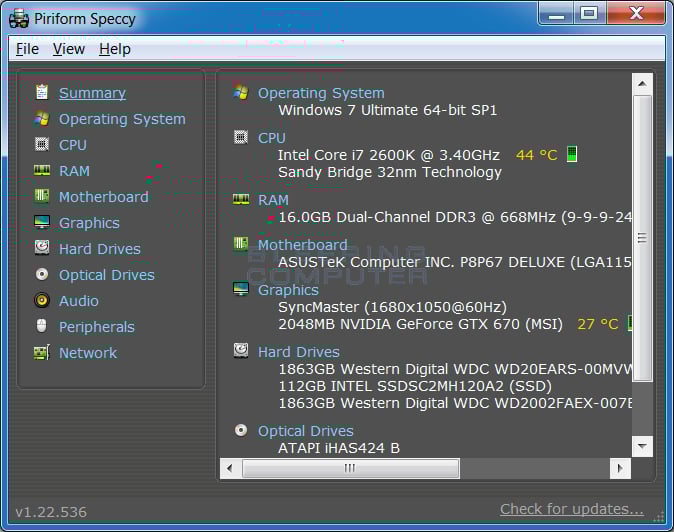This screenshot has height=532, width=674.
Task: Click the CPU chip icon in sidebar
Action: (41, 145)
